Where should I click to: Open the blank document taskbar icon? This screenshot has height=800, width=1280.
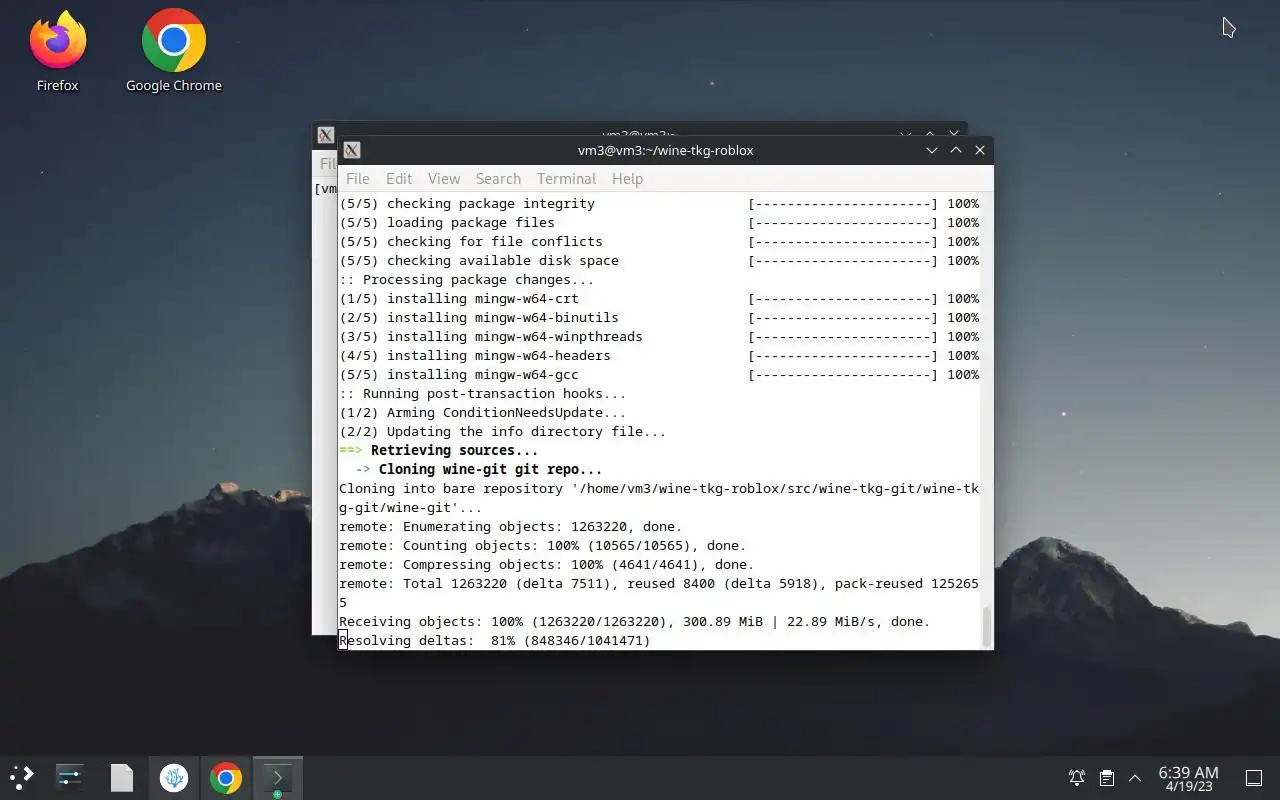[x=122, y=777]
